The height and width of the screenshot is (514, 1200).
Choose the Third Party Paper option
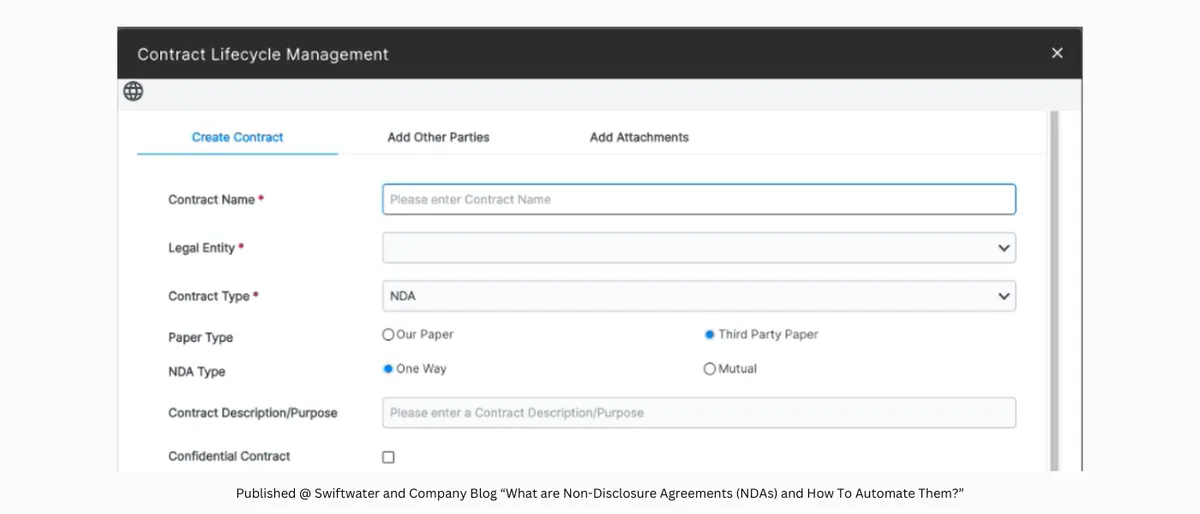(710, 334)
